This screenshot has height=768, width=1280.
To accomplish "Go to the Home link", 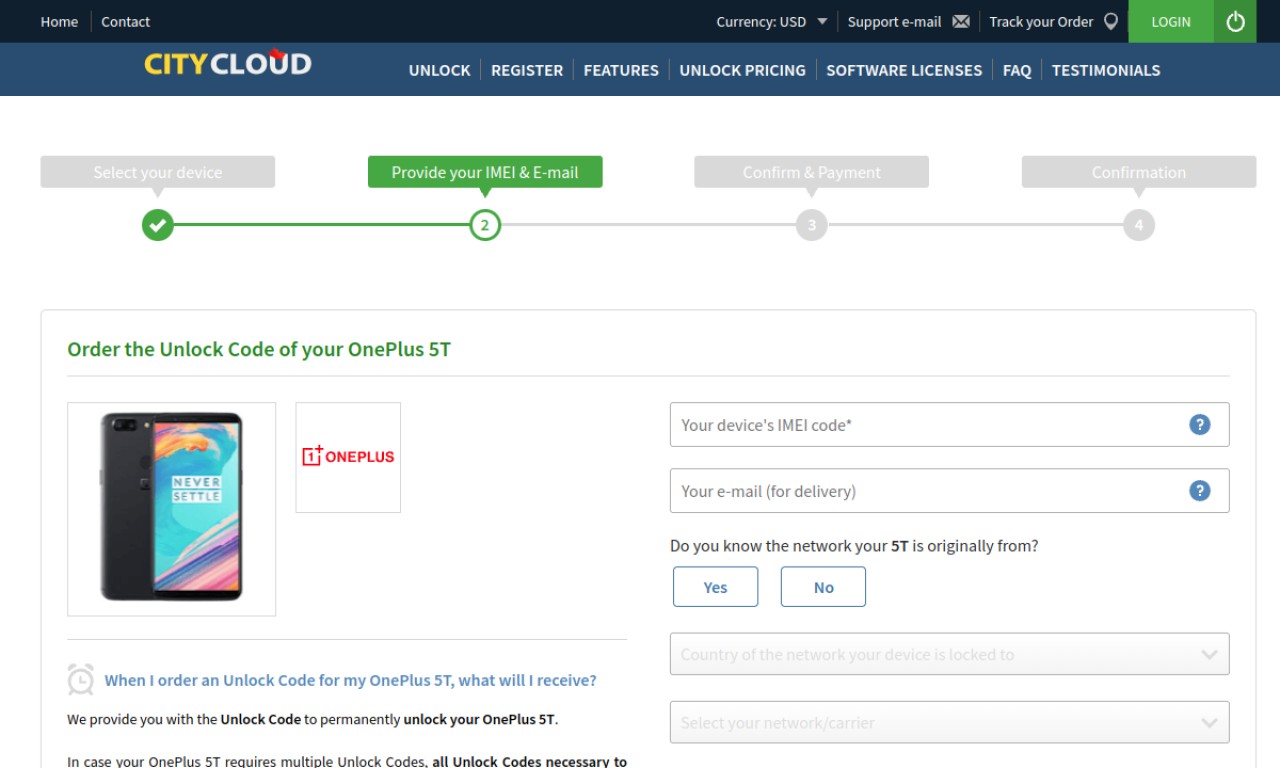I will [x=59, y=21].
